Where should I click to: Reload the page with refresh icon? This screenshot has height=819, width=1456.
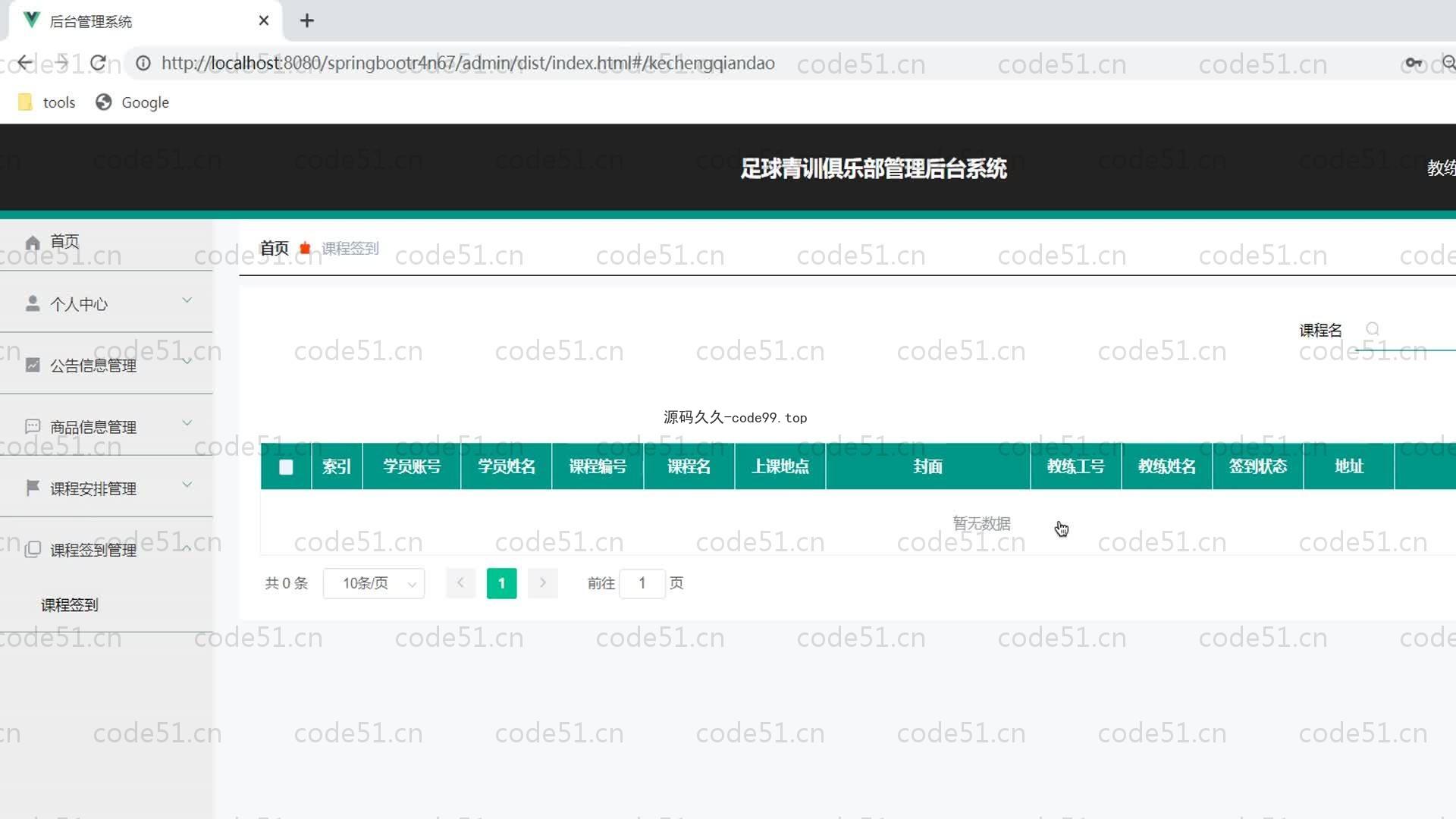tap(98, 63)
